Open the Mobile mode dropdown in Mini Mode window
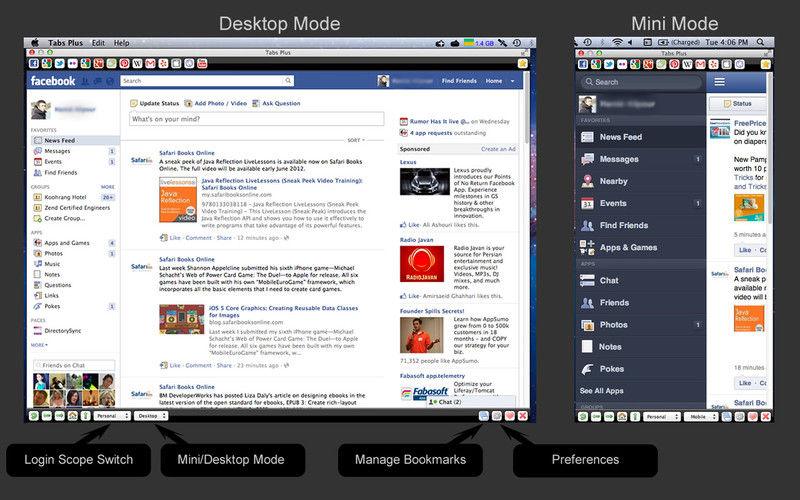 pyautogui.click(x=701, y=416)
